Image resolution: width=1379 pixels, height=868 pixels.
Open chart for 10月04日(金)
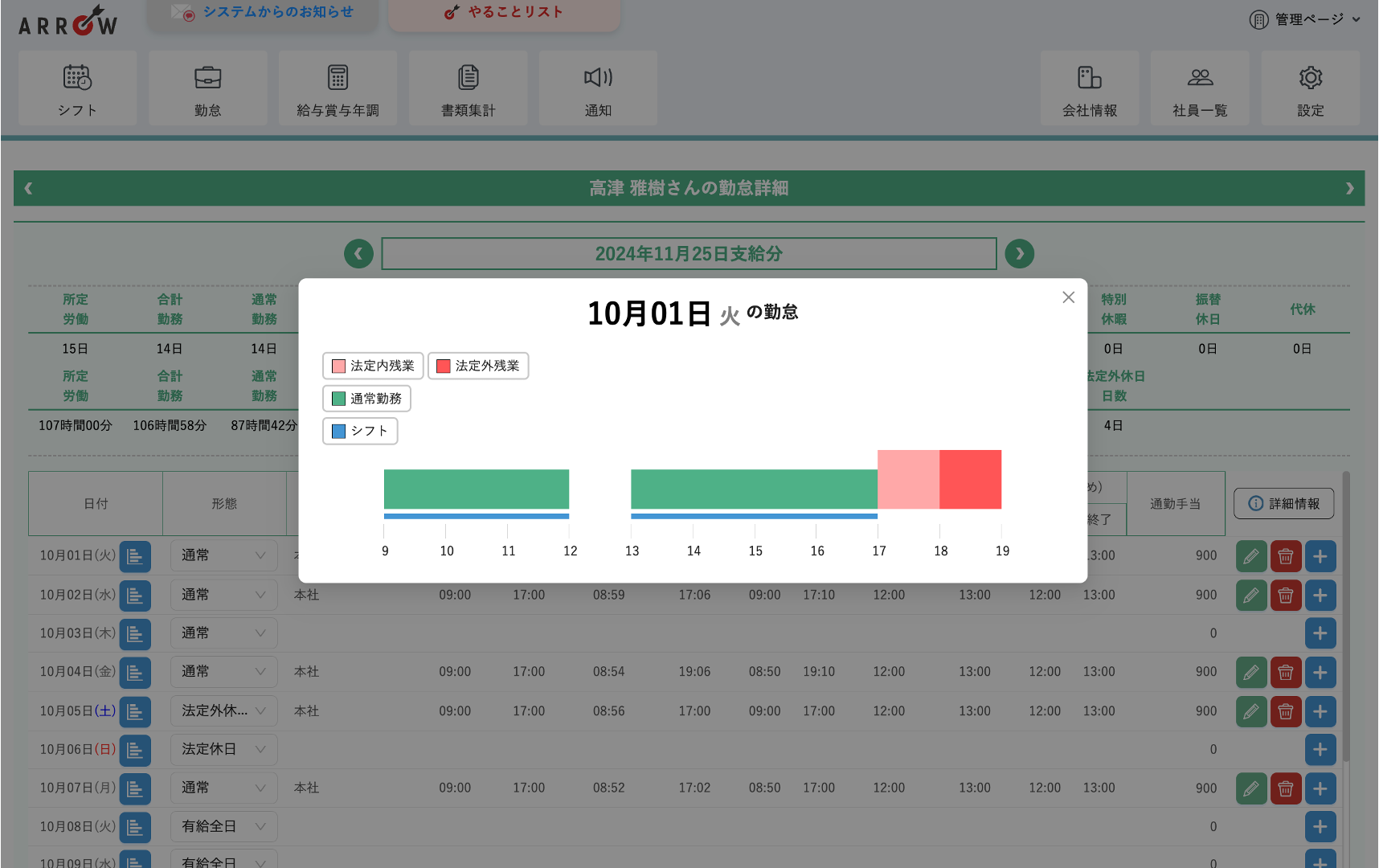135,673
